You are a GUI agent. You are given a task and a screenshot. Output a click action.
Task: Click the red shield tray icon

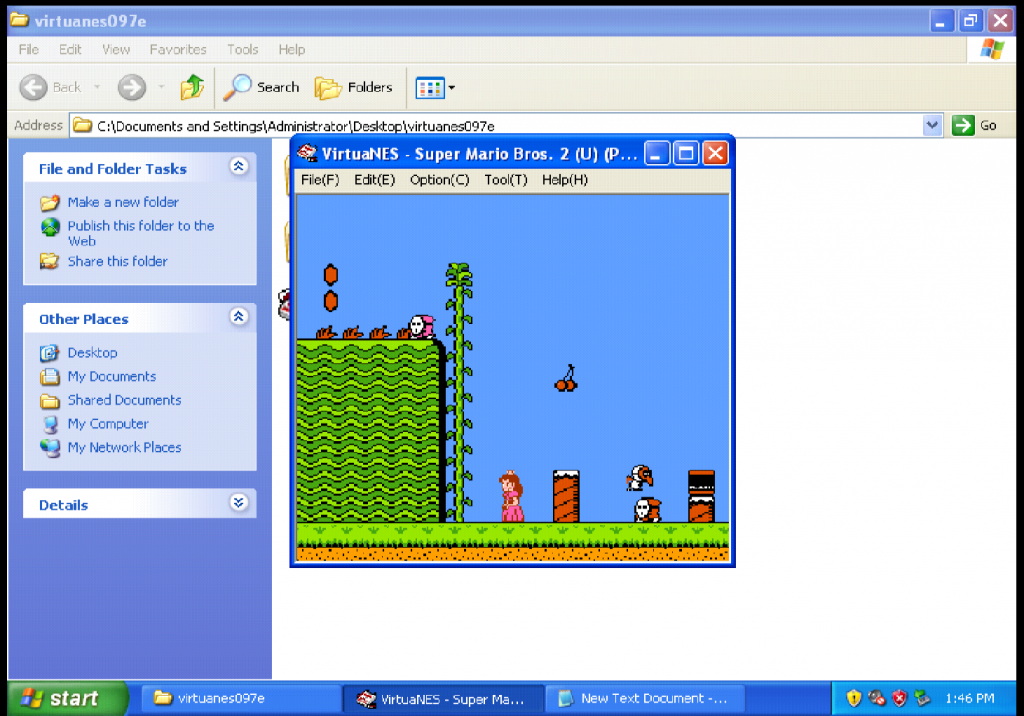899,698
